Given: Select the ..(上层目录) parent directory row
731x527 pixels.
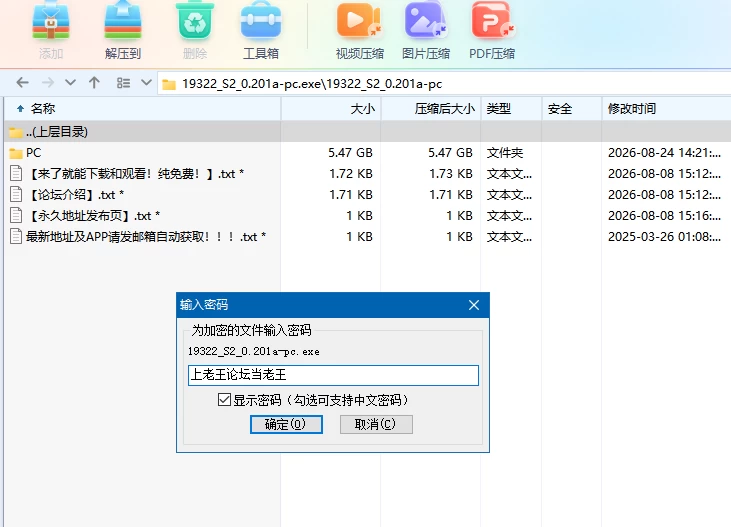Looking at the screenshot, I should [368, 132].
